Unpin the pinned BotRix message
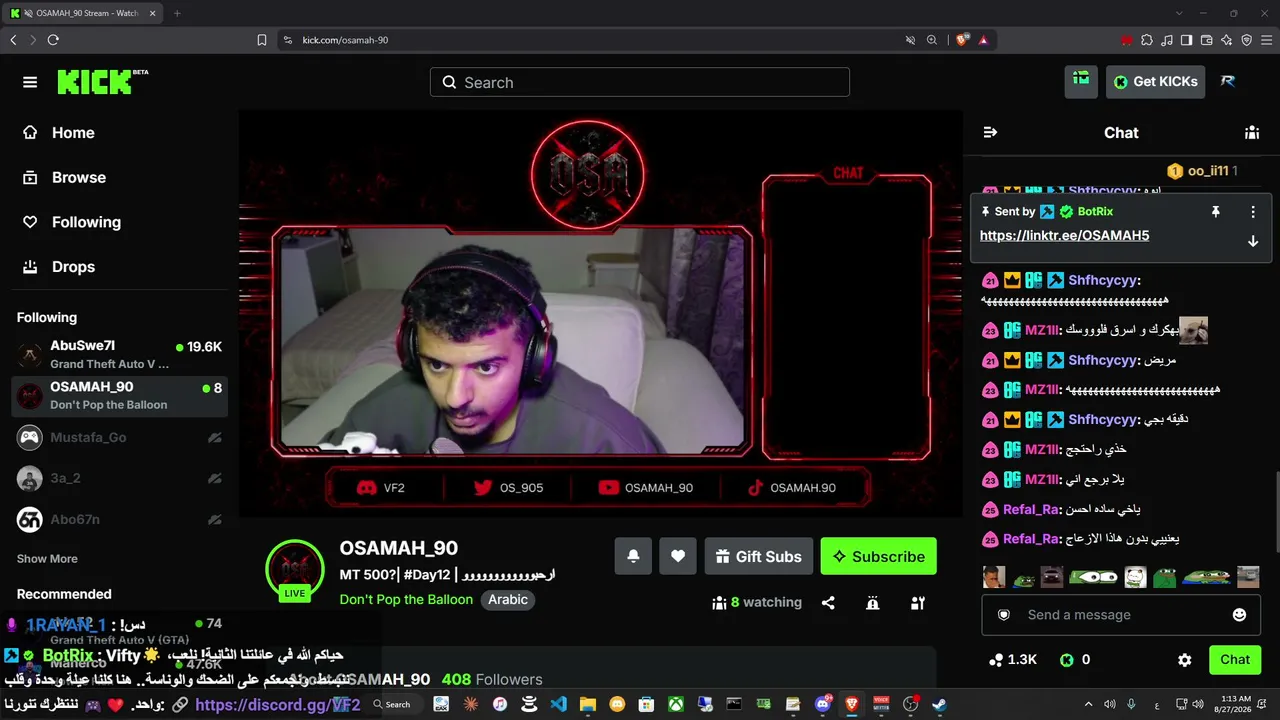1280x720 pixels. 1216,212
